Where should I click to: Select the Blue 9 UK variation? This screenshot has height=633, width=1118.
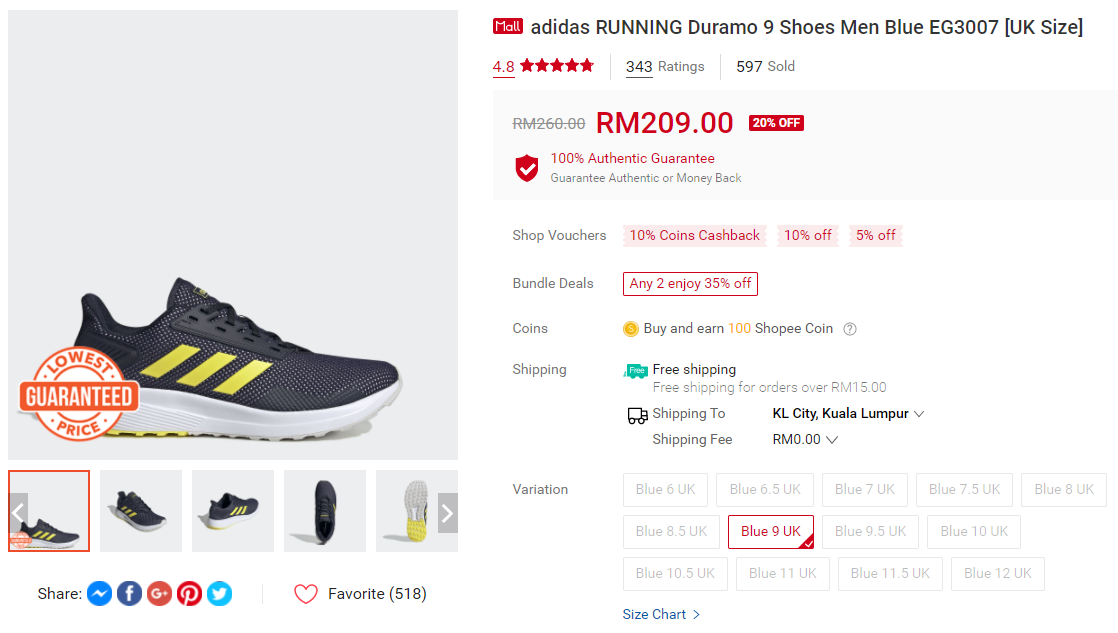770,532
